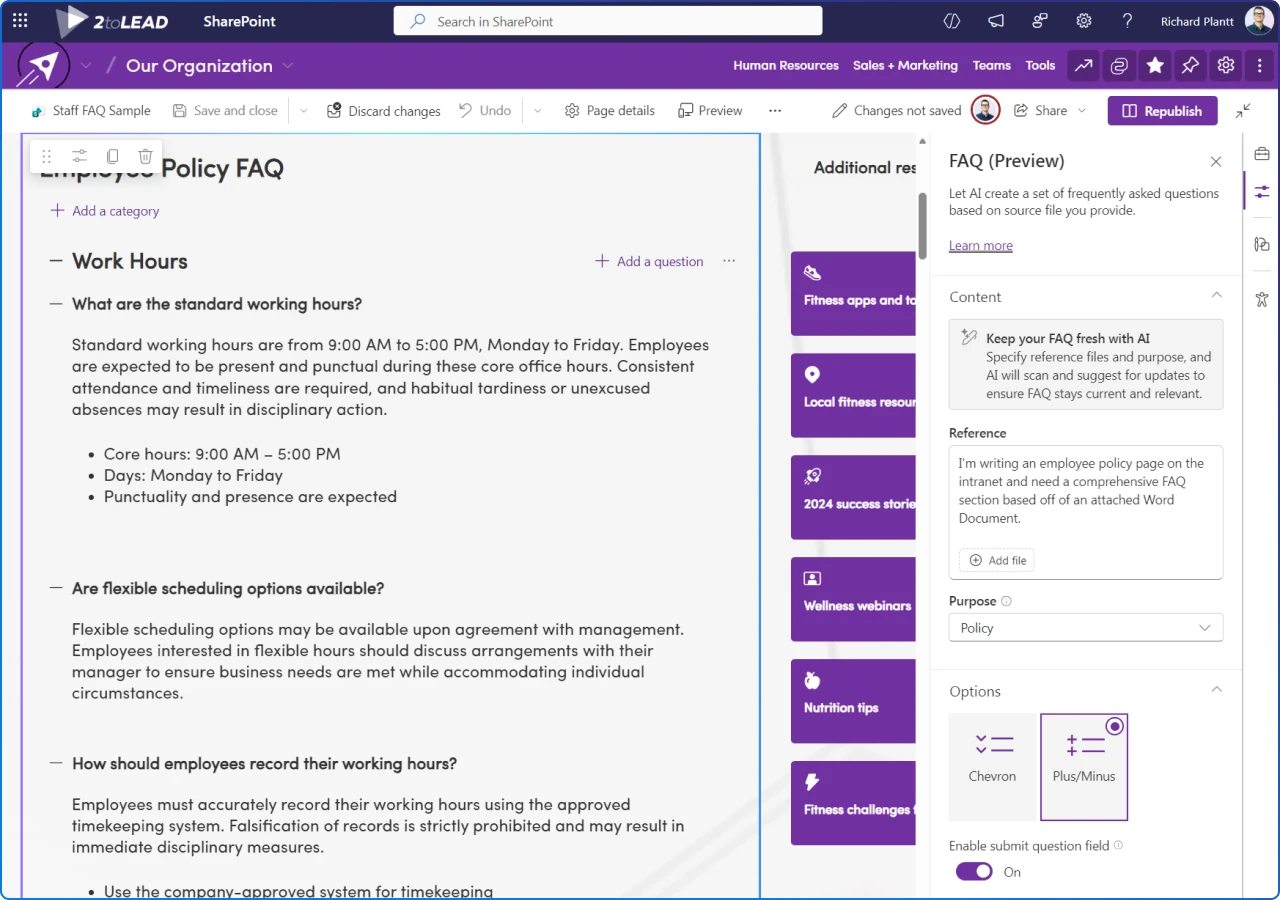Collapse the Options section

[1216, 689]
